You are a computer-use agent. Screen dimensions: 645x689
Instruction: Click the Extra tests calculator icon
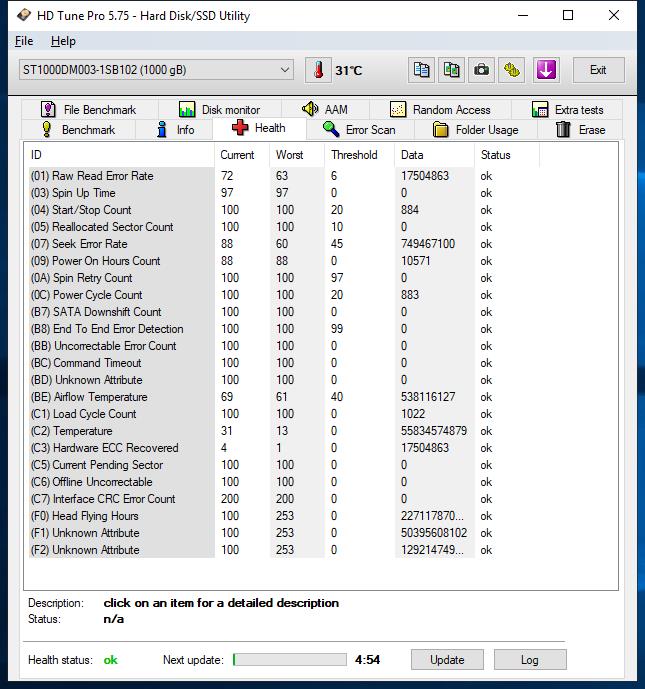(x=540, y=109)
